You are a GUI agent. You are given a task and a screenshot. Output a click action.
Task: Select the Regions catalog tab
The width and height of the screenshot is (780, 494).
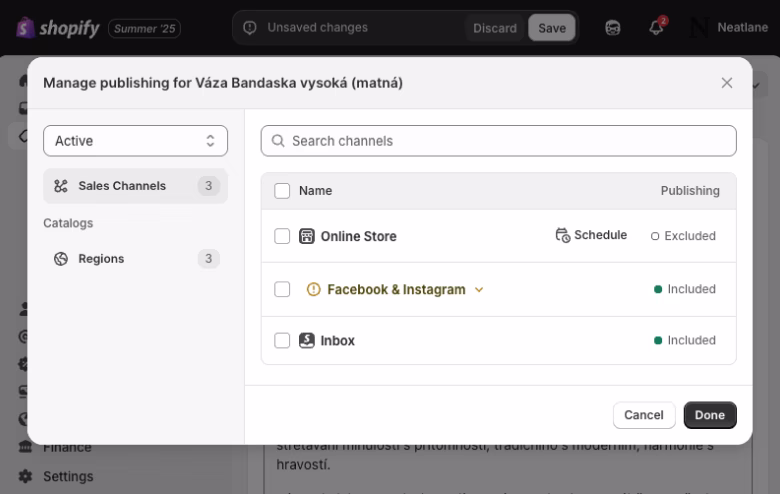click(135, 259)
